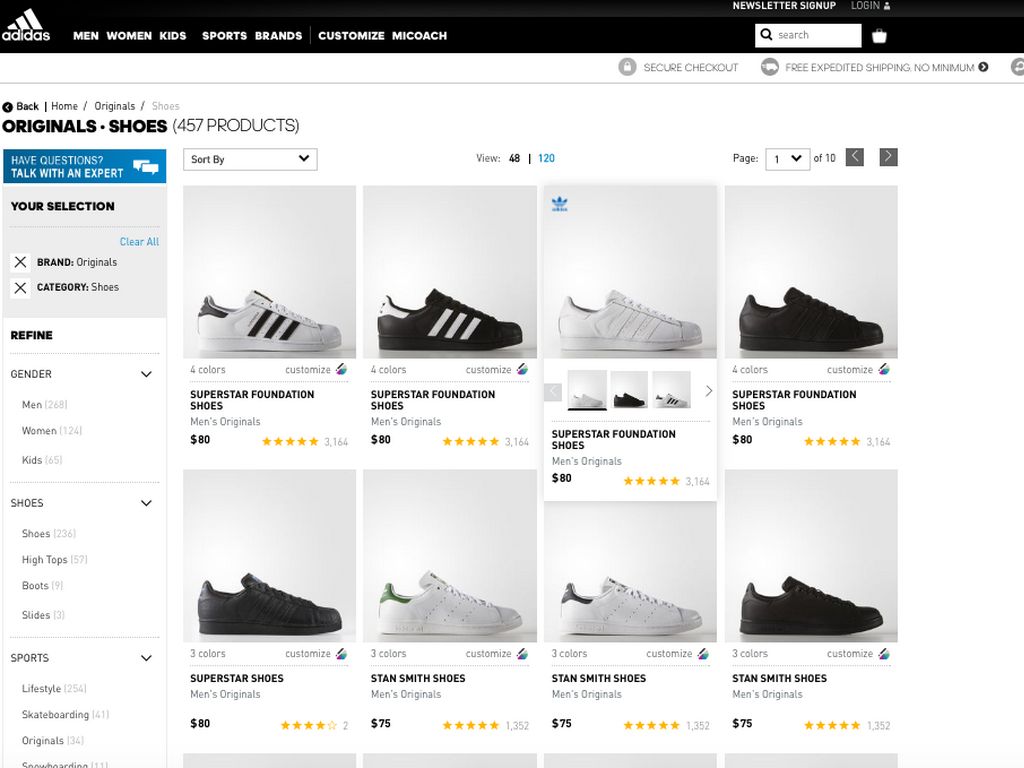Remove the BRAND: Originals filter
The height and width of the screenshot is (768, 1024).
tap(20, 262)
